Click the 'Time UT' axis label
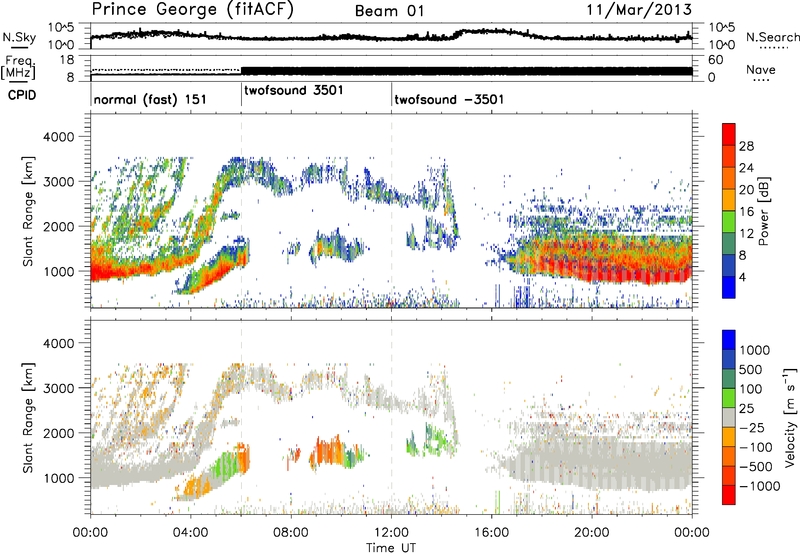Image resolution: width=800 pixels, height=554 pixels. (x=391, y=548)
